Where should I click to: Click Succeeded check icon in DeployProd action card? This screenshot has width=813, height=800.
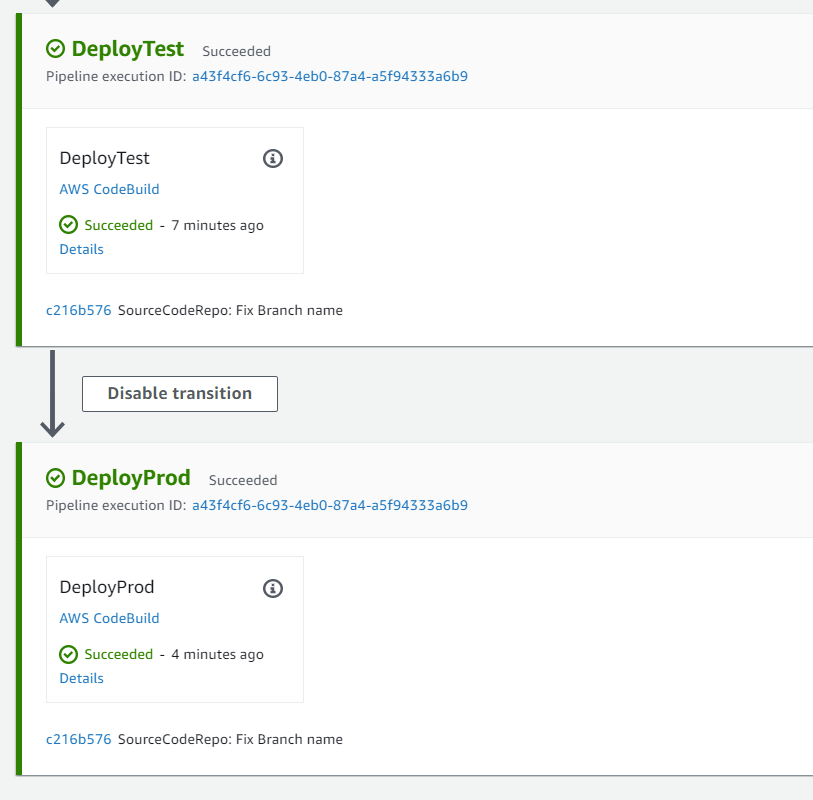click(x=68, y=654)
